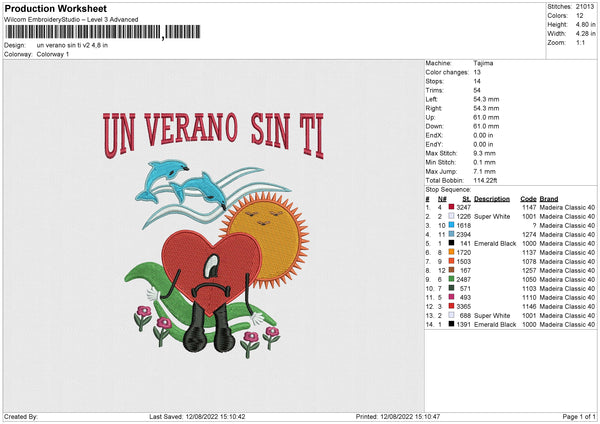Click the "Printed: 12/08/2022 15:10:47" footer text

click(x=398, y=416)
